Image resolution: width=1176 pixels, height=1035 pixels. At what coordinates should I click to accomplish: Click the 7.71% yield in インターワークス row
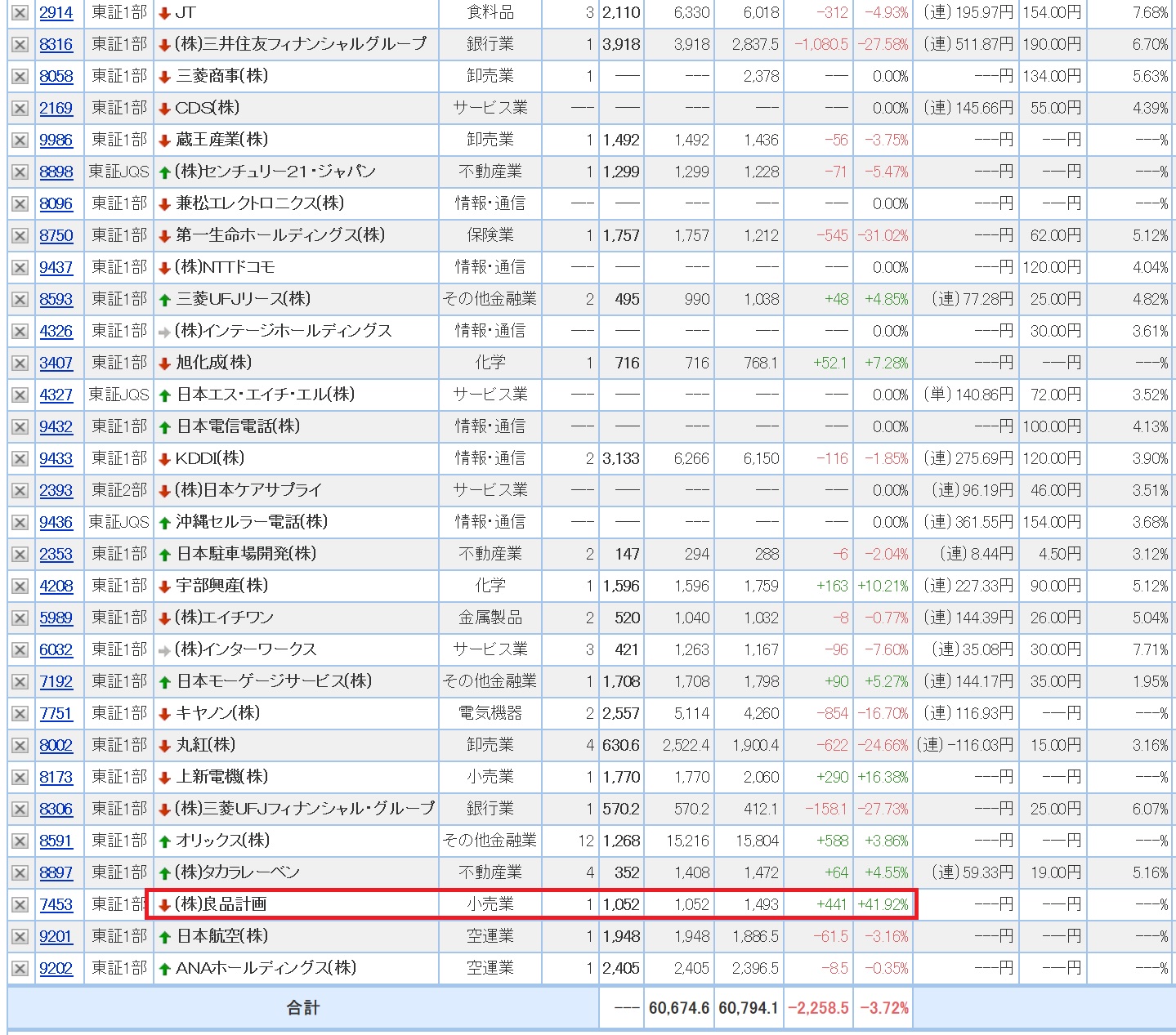pos(1151,650)
